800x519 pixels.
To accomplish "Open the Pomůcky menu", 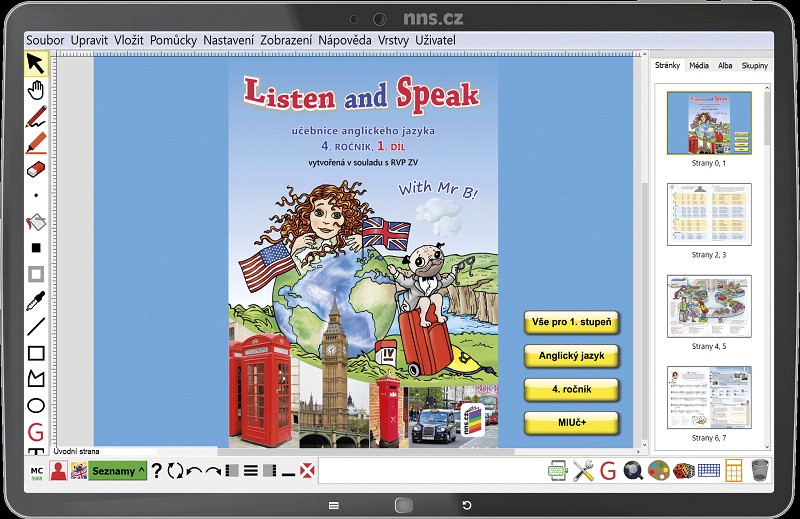I will [173, 40].
